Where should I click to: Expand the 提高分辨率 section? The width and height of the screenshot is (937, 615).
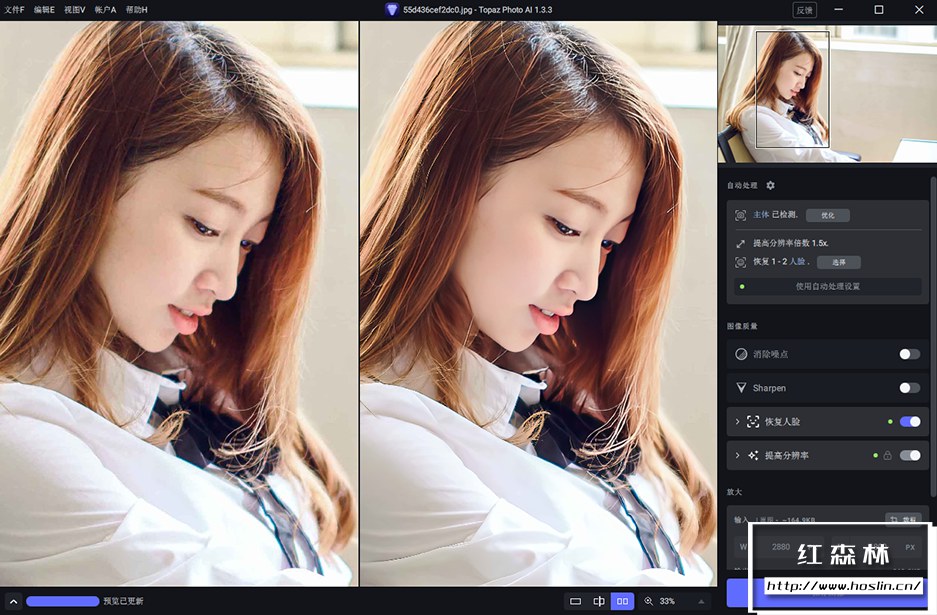point(737,455)
